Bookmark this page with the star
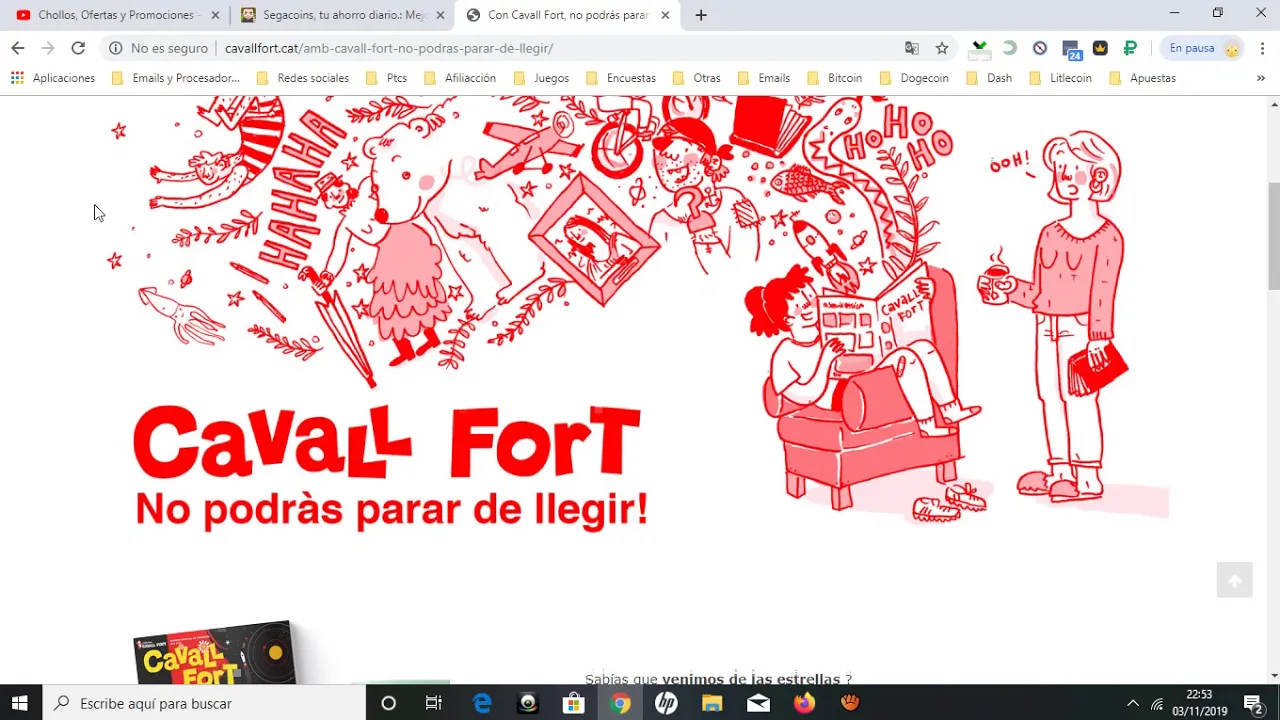Image resolution: width=1280 pixels, height=720 pixels. (942, 48)
